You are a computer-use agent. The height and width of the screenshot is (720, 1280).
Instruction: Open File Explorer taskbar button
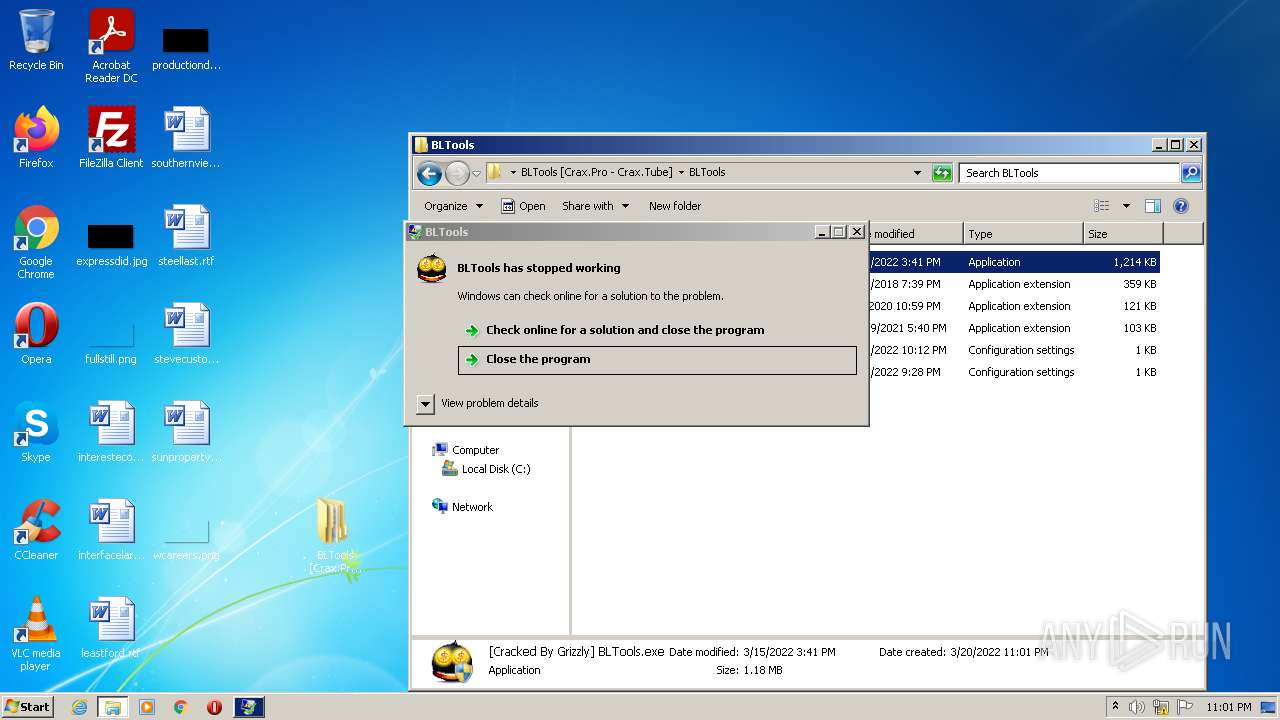(x=113, y=707)
